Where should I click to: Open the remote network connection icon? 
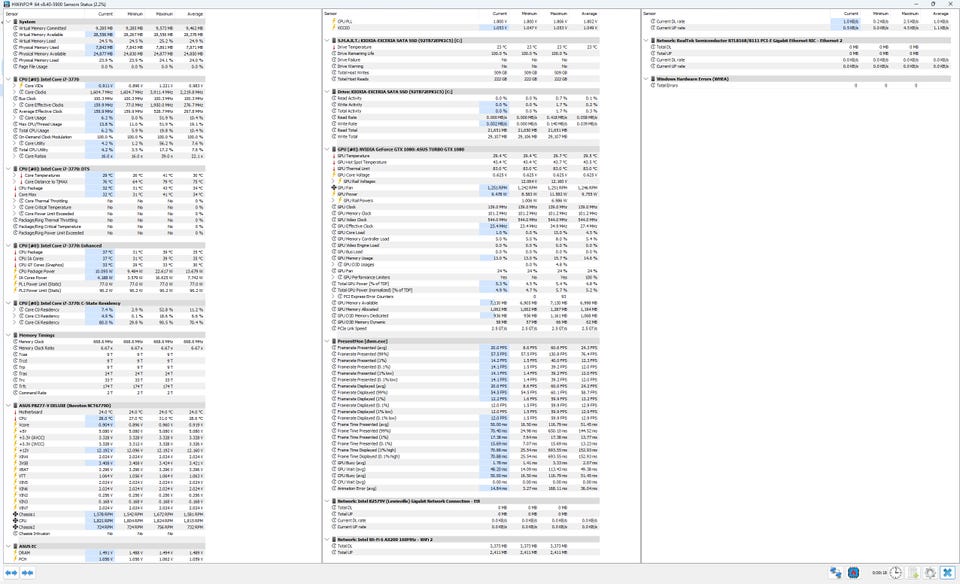[x=836, y=573]
